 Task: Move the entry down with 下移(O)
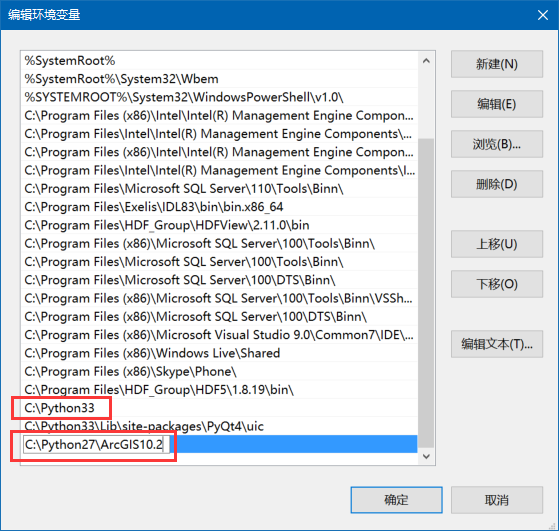pos(497,284)
